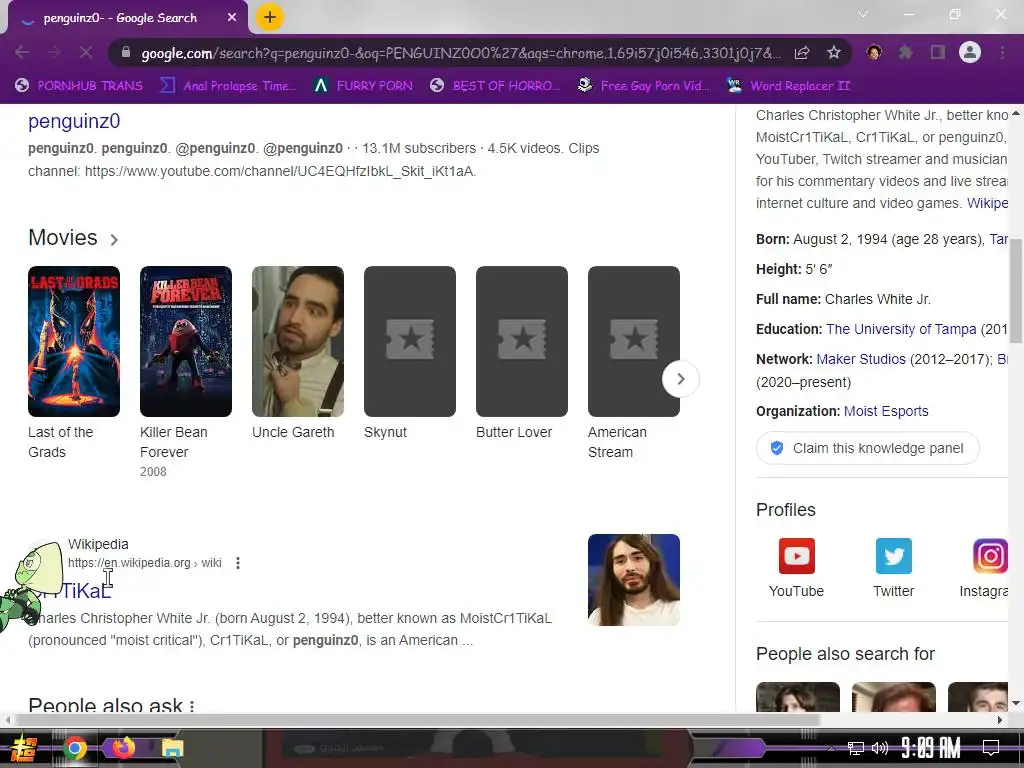Open People also ask options menu
The height and width of the screenshot is (768, 1024).
[x=192, y=706]
